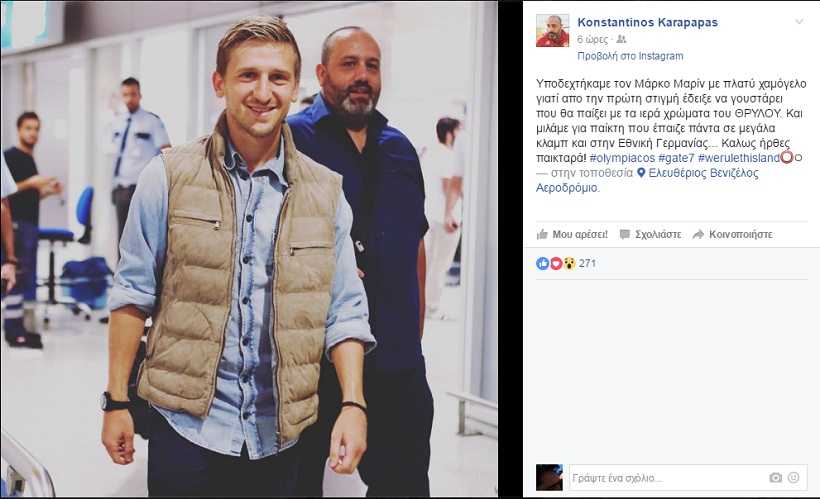Open the emoji smiley picker icon
The height and width of the screenshot is (499, 820).
[x=793, y=478]
